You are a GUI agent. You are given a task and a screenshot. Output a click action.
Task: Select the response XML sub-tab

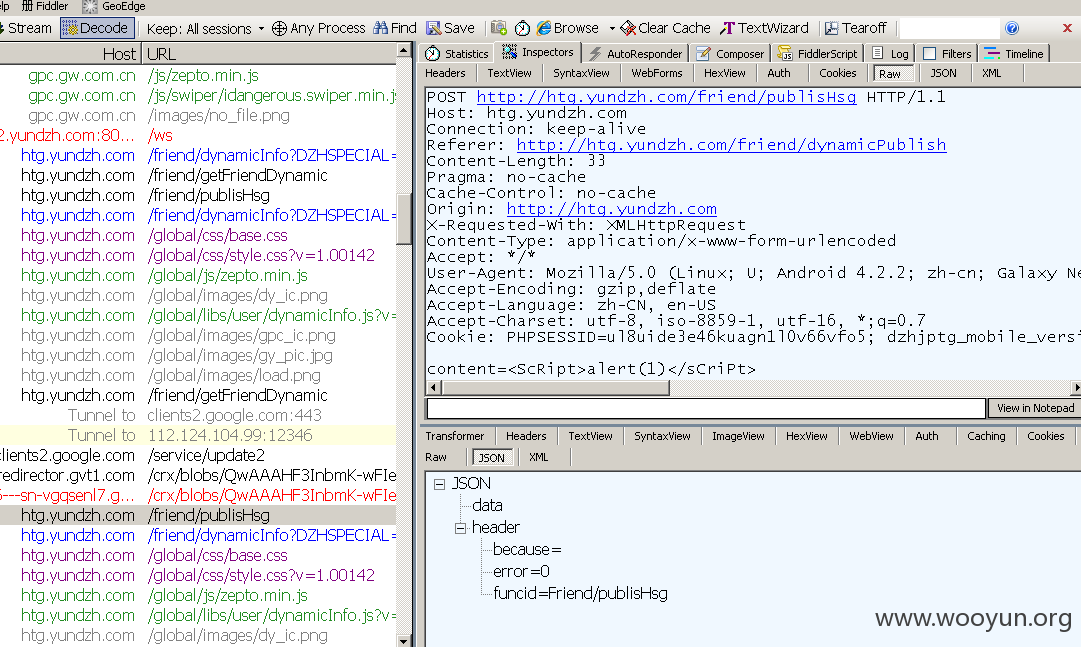(x=538, y=457)
